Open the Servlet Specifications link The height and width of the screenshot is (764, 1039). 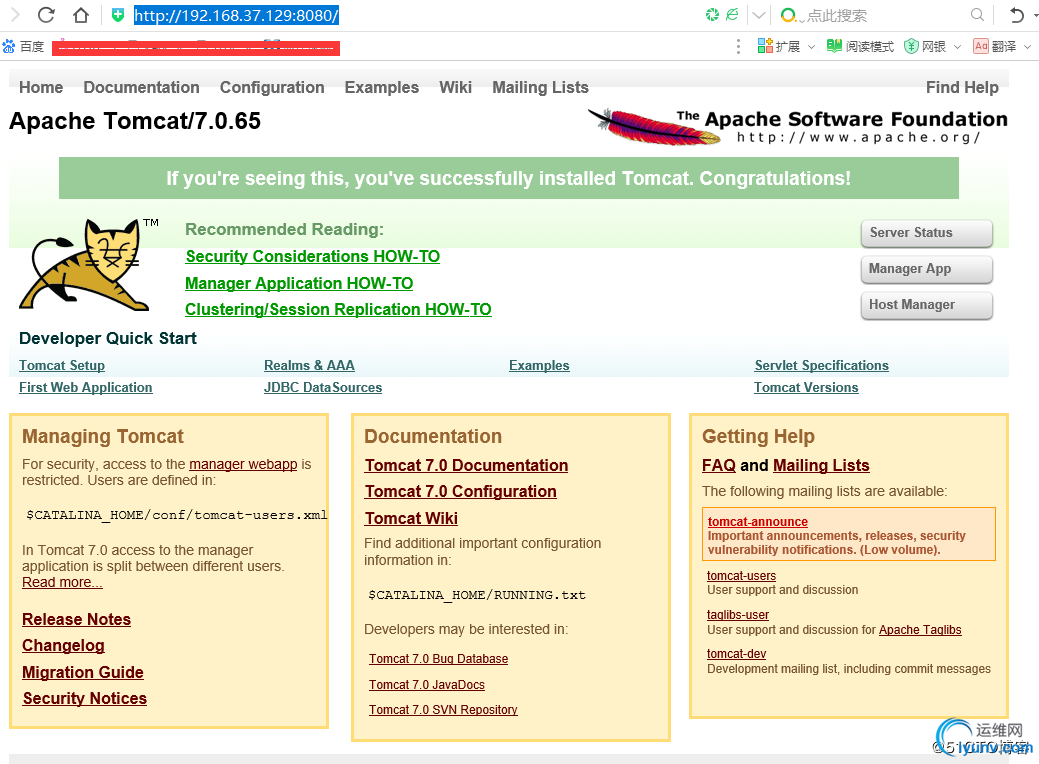point(822,365)
